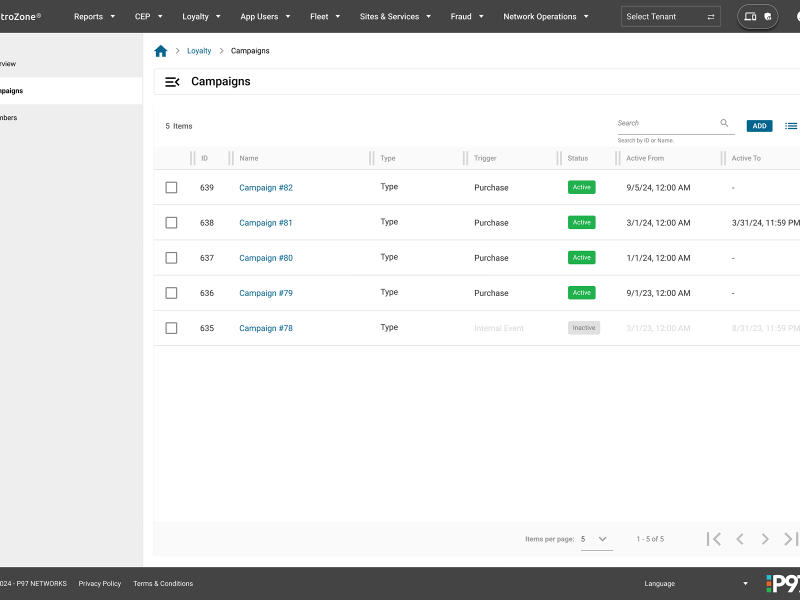Viewport: 800px width, 600px height.
Task: Open the column list view icon beside ADD
Action: (790, 126)
